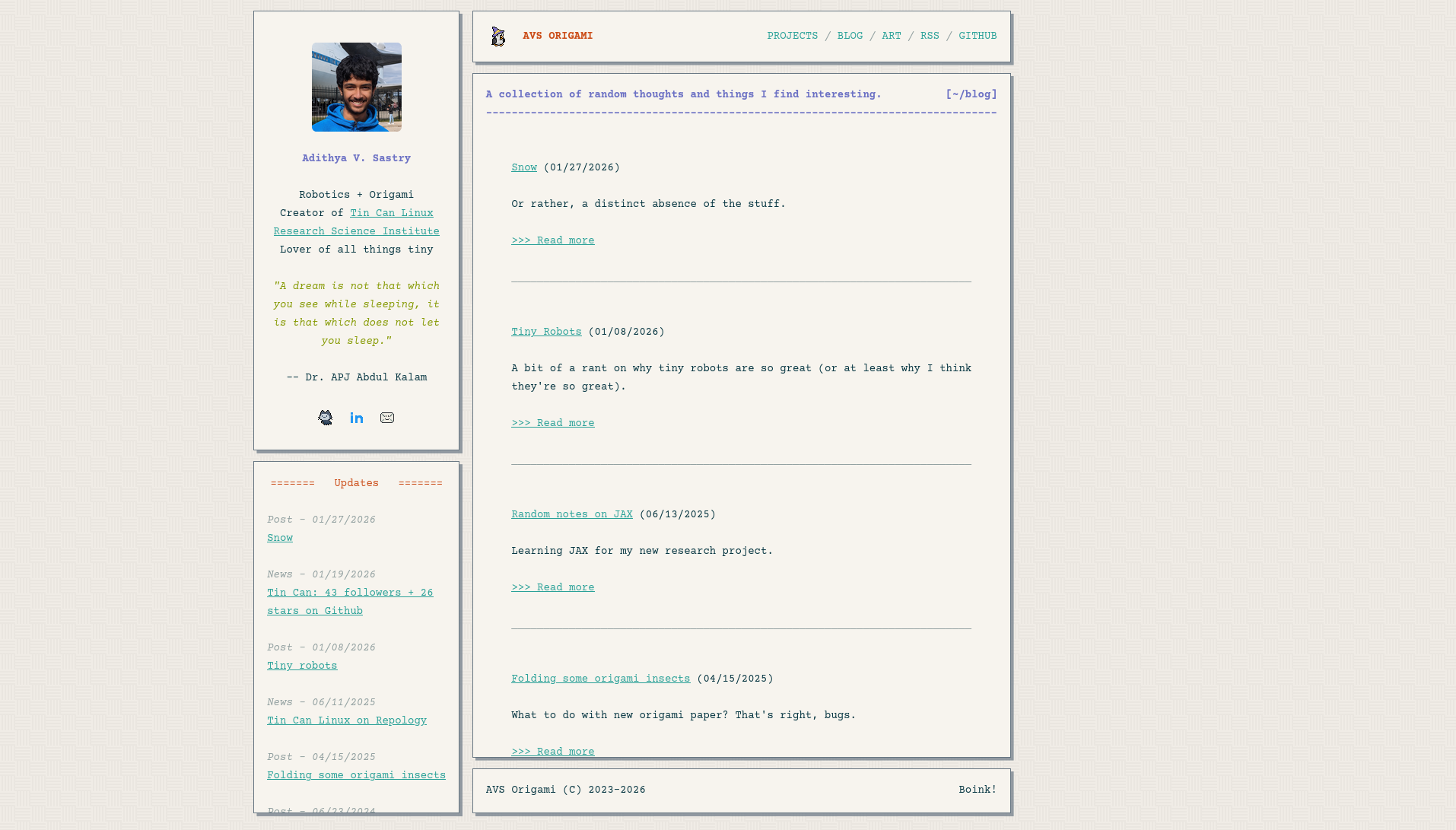Read more of the Tiny Robots post
Image resolution: width=1456 pixels, height=830 pixels.
(553, 423)
